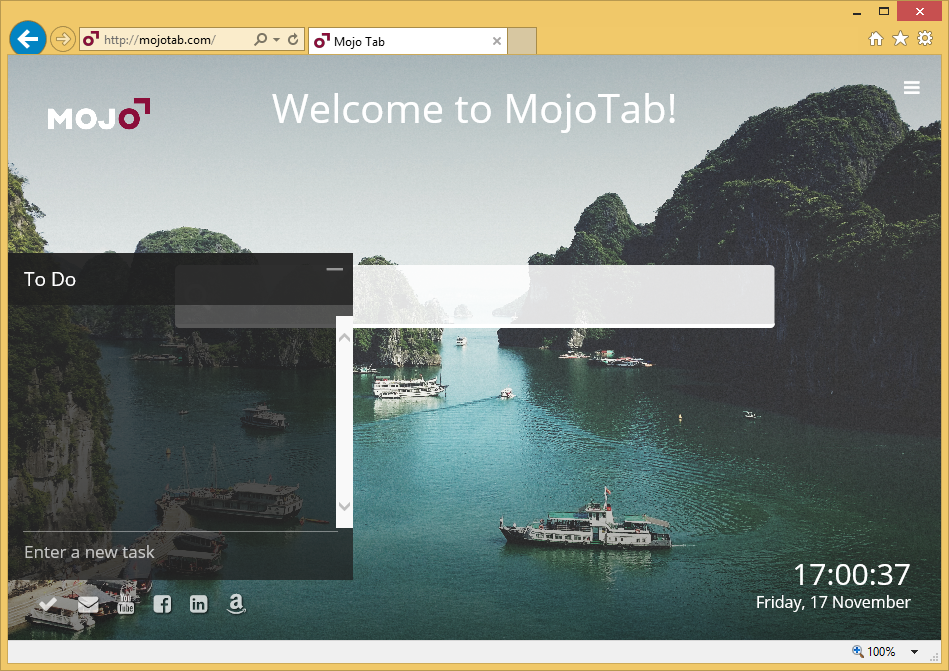Viewport: 949px width, 671px height.
Task: Open the email envelope shortcut
Action: 88,604
